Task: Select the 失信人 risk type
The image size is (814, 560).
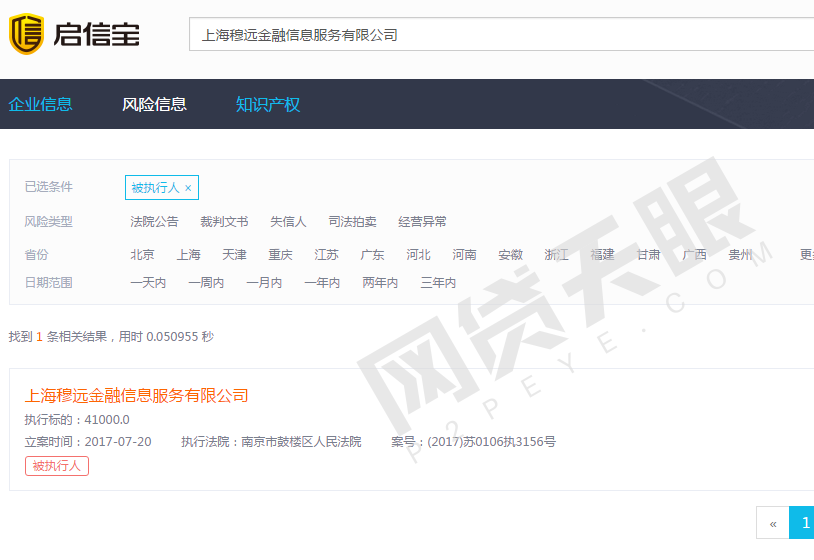Action: (288, 222)
